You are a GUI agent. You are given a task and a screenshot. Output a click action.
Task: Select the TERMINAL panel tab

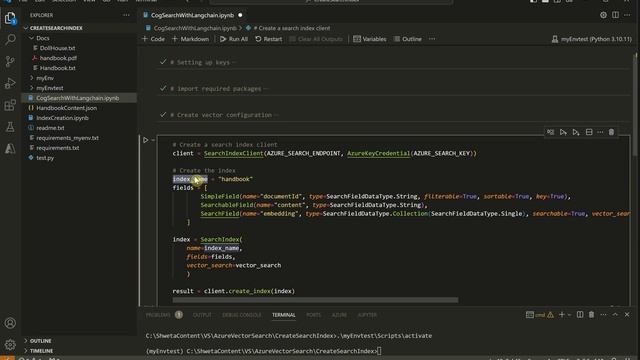click(x=284, y=315)
